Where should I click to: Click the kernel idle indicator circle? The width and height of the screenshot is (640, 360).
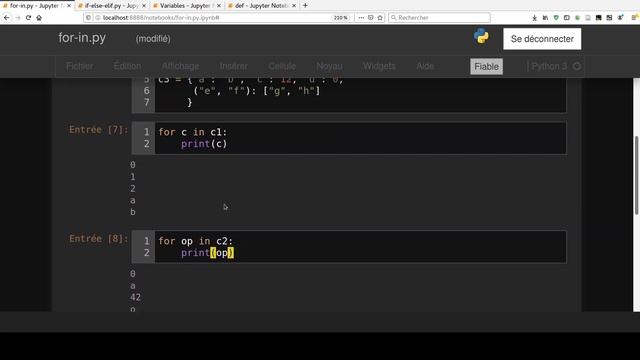(x=577, y=66)
